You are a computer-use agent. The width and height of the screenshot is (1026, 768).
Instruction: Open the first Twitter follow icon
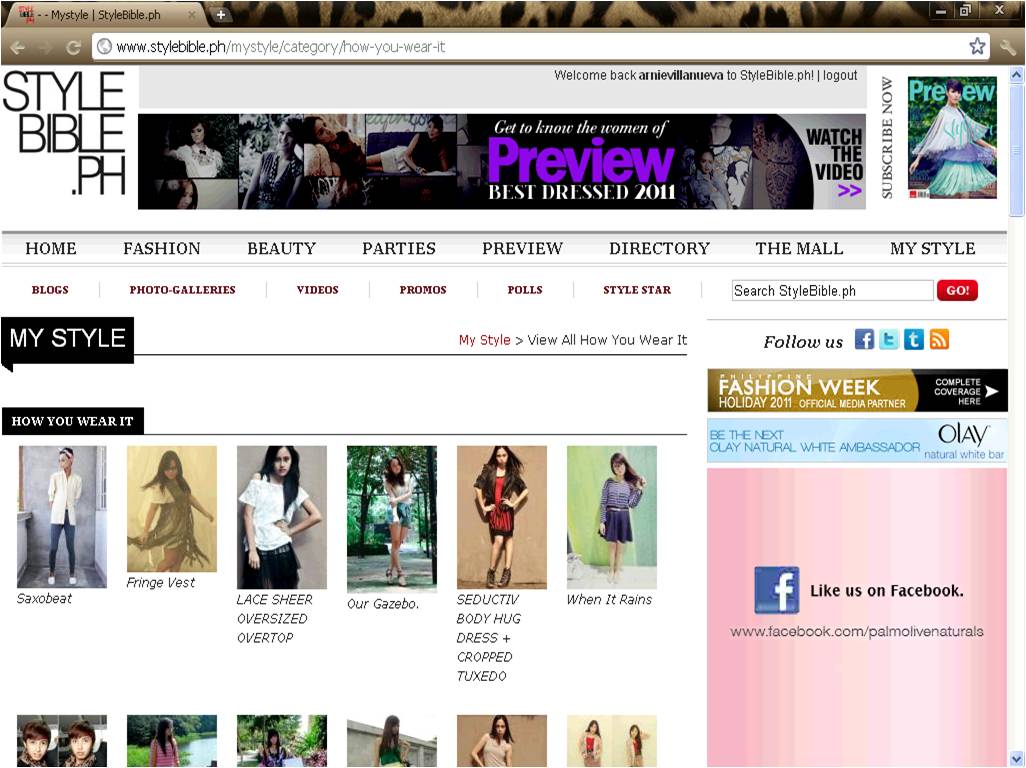click(889, 340)
